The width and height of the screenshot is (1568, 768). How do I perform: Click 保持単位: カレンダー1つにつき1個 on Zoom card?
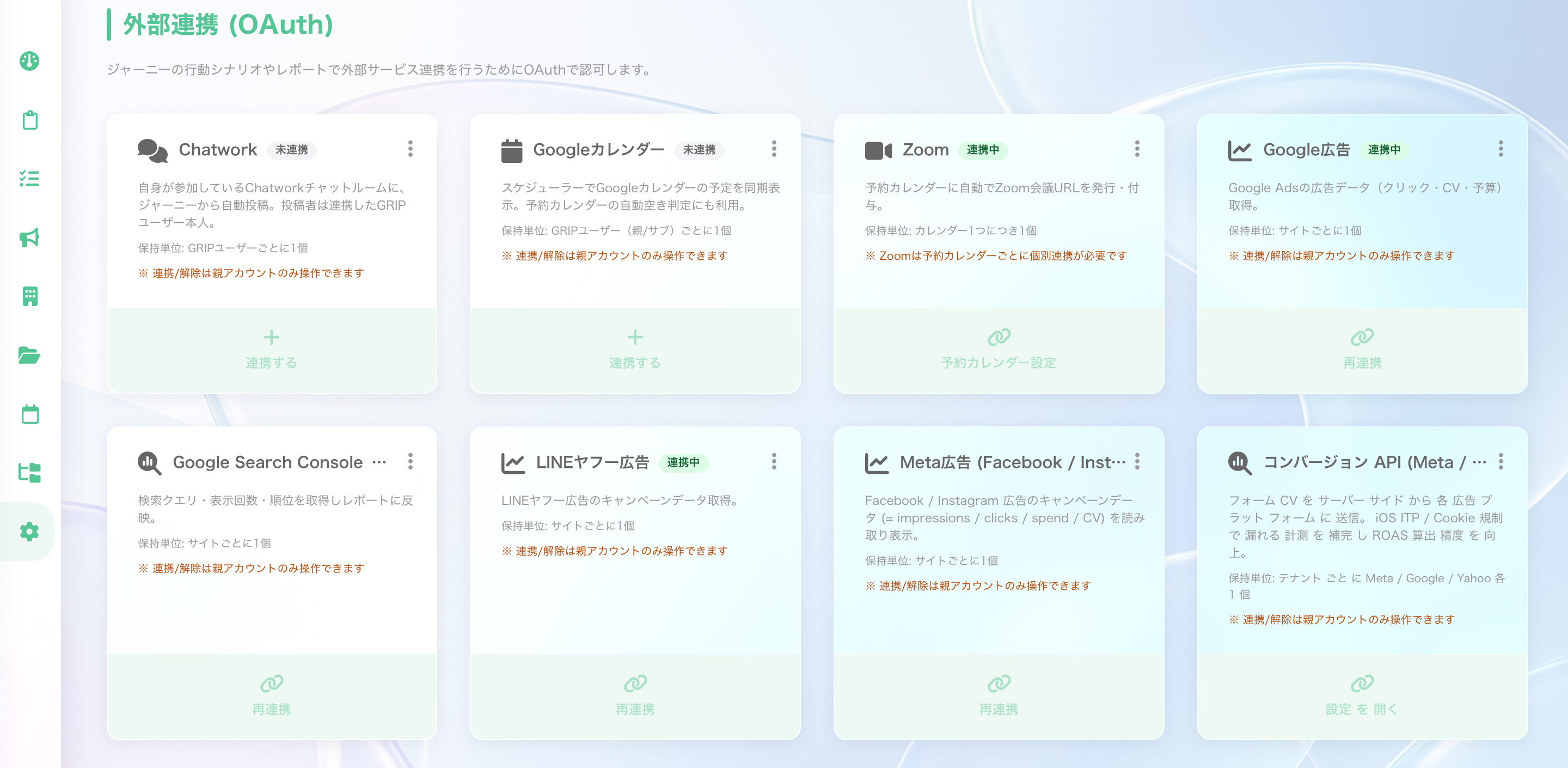click(x=950, y=231)
